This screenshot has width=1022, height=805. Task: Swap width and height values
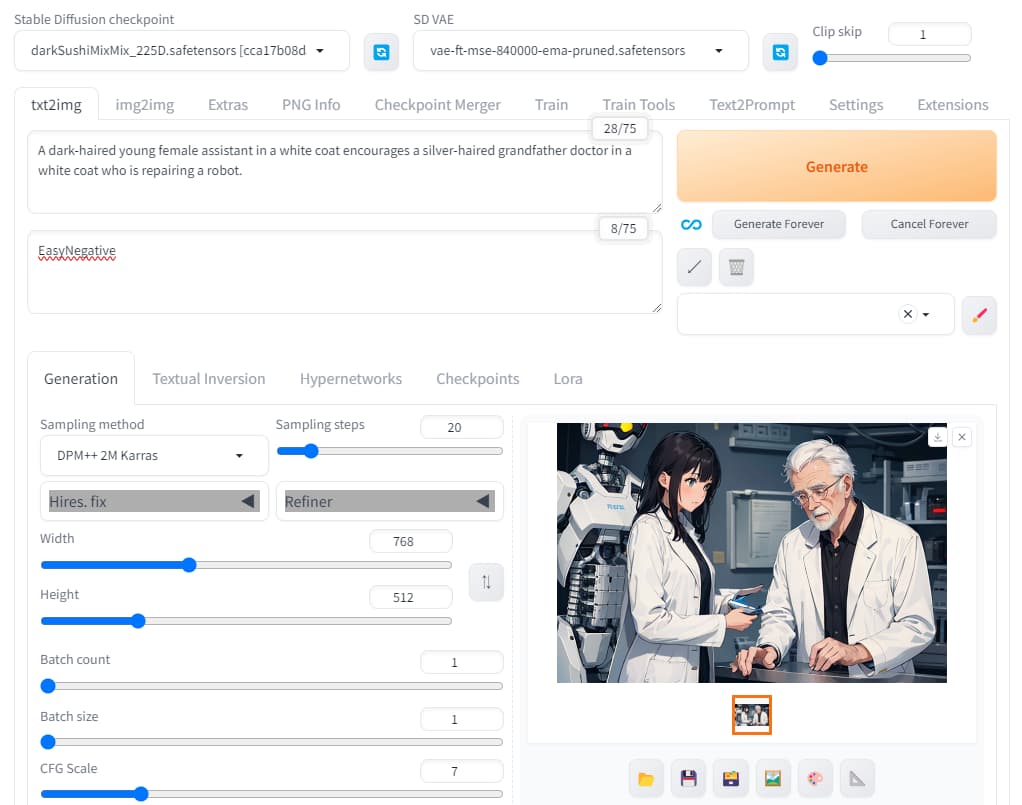pos(486,582)
